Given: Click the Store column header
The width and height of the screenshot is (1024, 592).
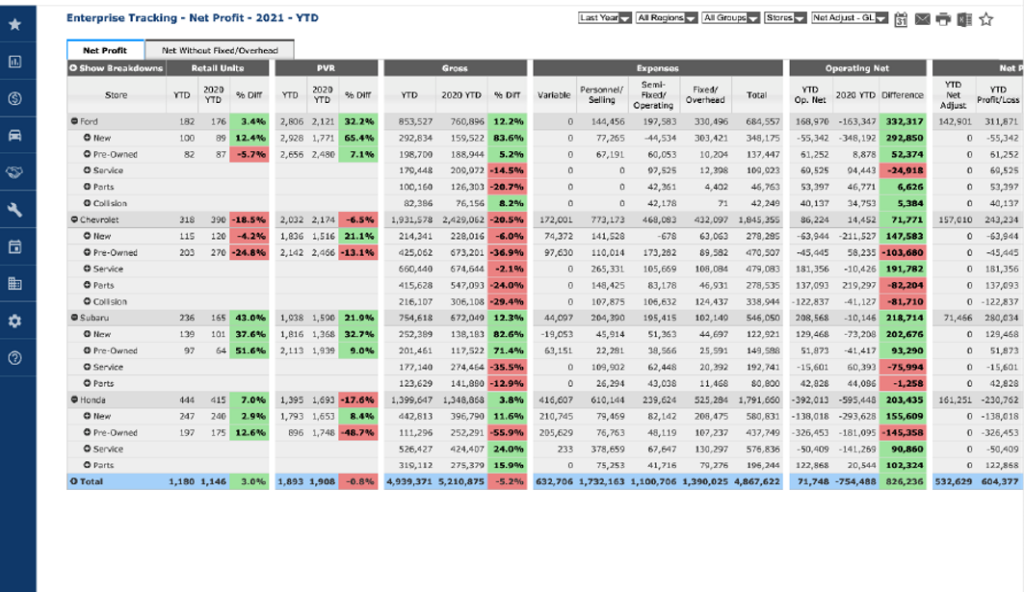Looking at the screenshot, I should [x=116, y=95].
